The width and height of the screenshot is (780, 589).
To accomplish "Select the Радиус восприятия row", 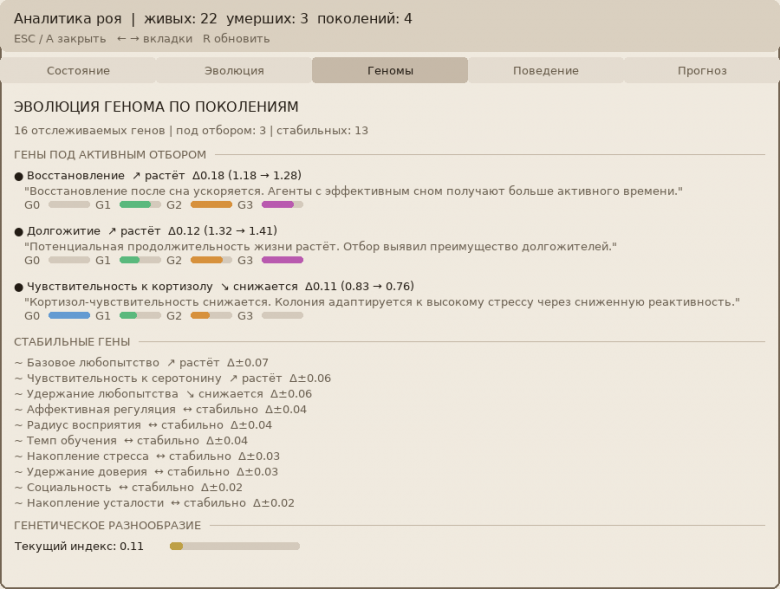I will (x=143, y=425).
